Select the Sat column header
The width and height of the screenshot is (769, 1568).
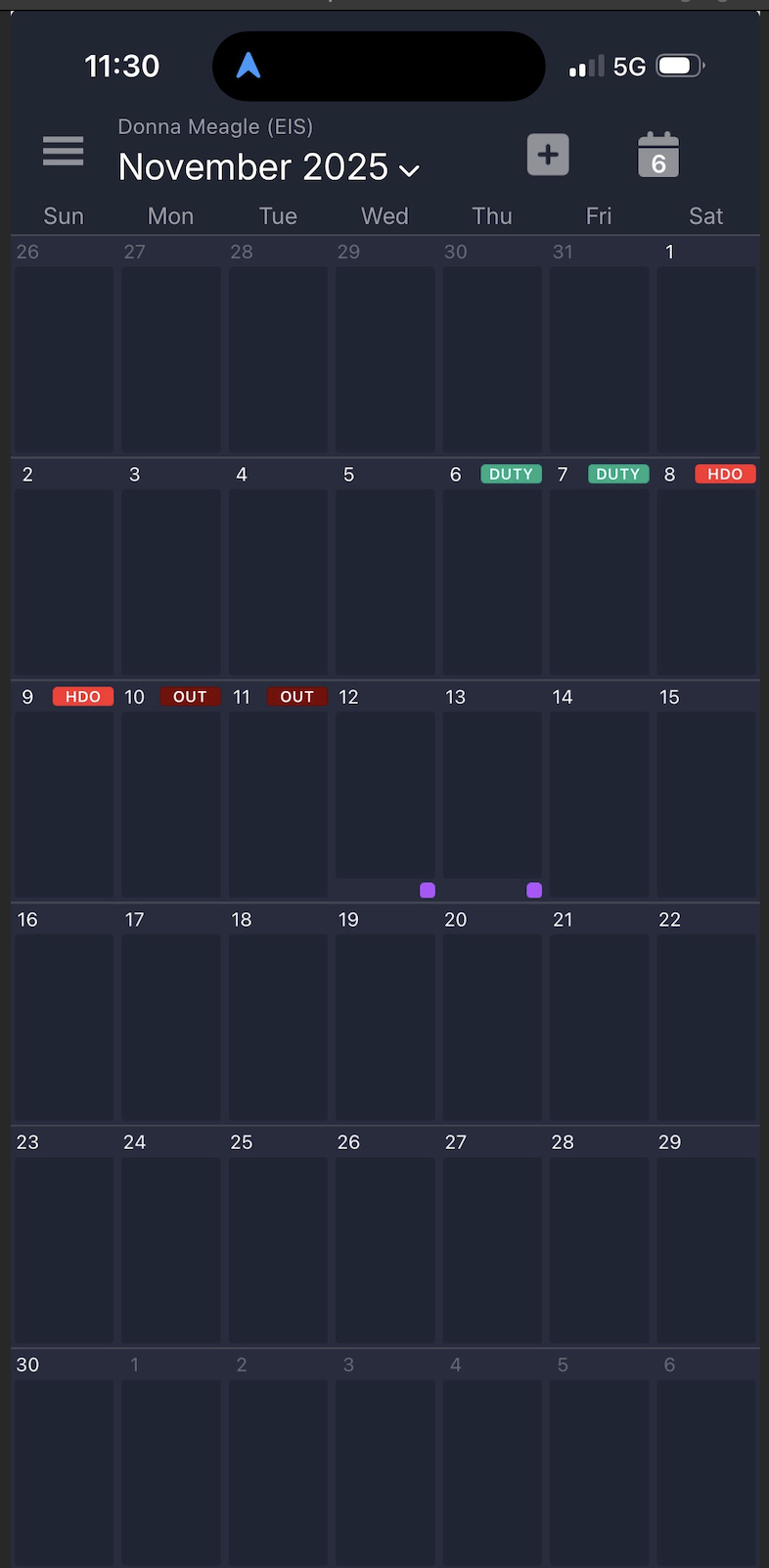(x=705, y=216)
